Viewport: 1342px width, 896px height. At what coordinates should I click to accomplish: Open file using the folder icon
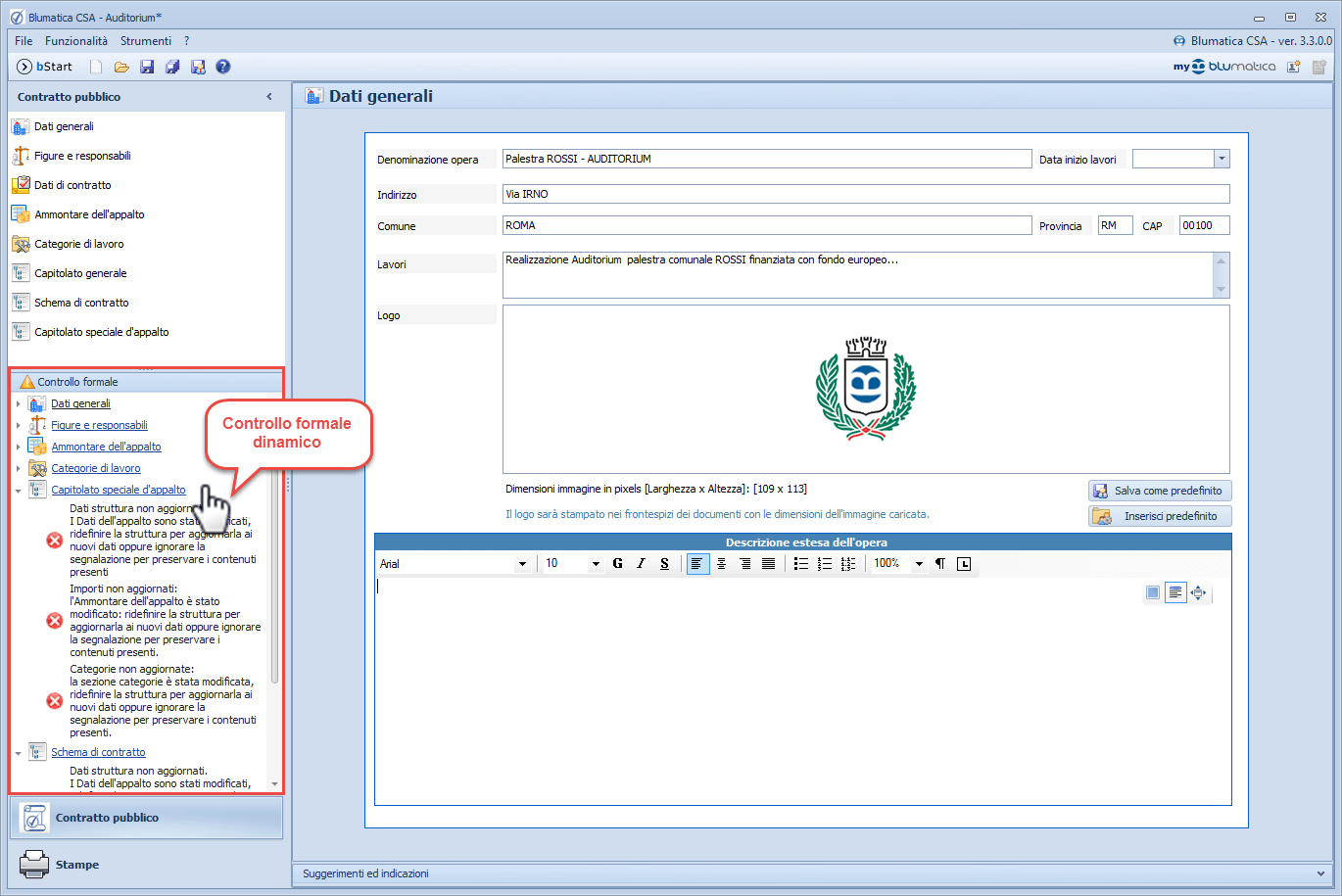pos(121,67)
